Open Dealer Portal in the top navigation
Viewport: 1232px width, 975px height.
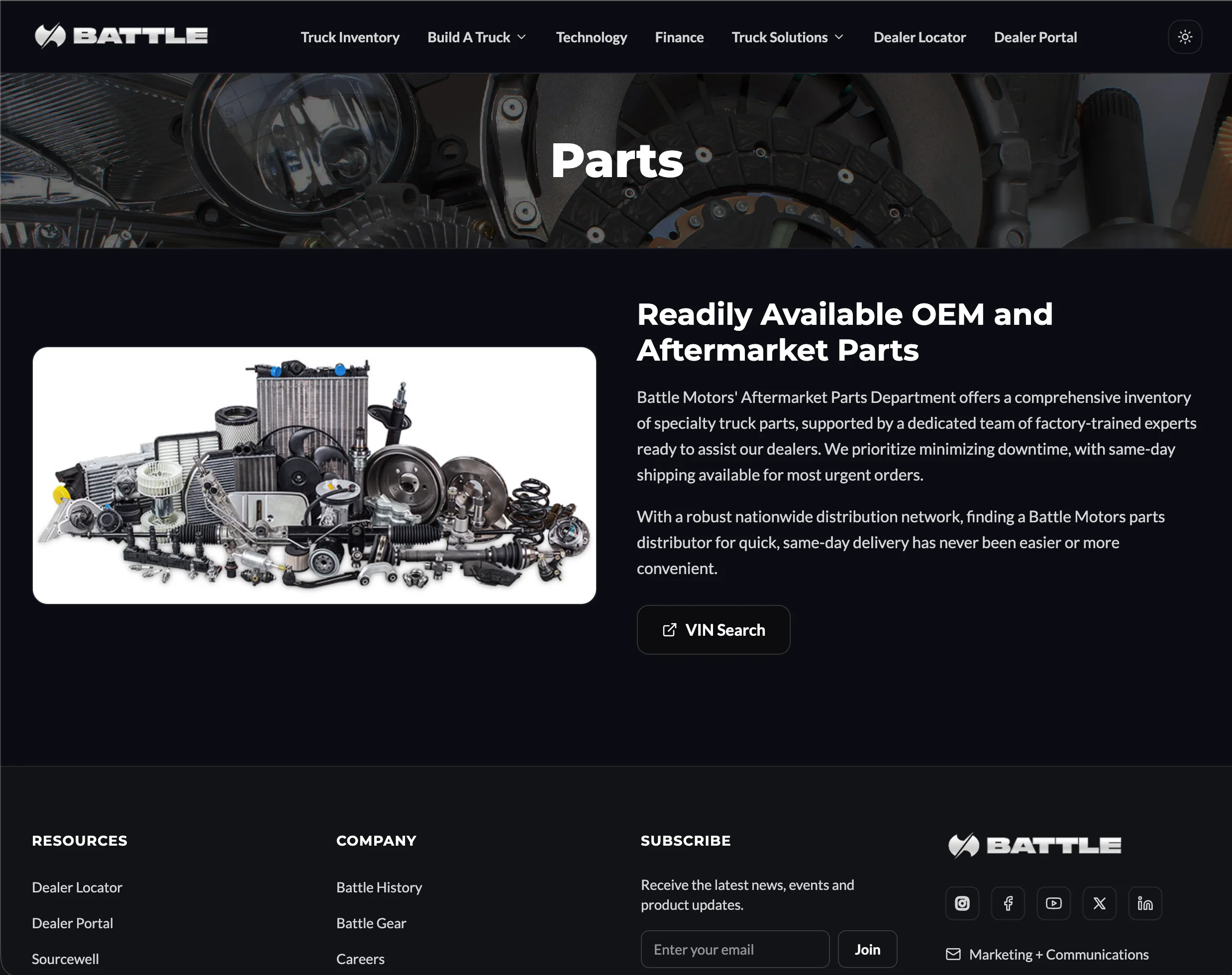(1035, 37)
